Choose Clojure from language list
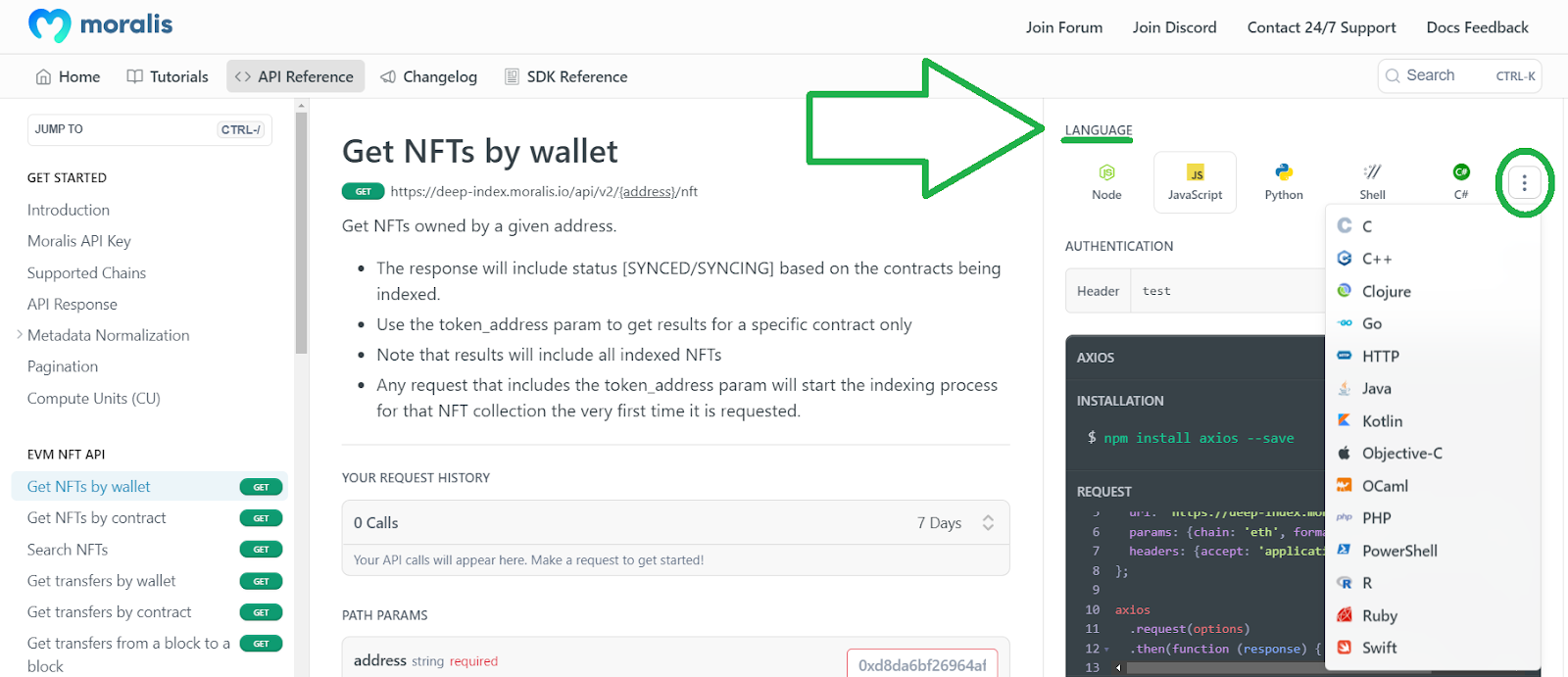Image resolution: width=1568 pixels, height=677 pixels. (x=1432, y=291)
